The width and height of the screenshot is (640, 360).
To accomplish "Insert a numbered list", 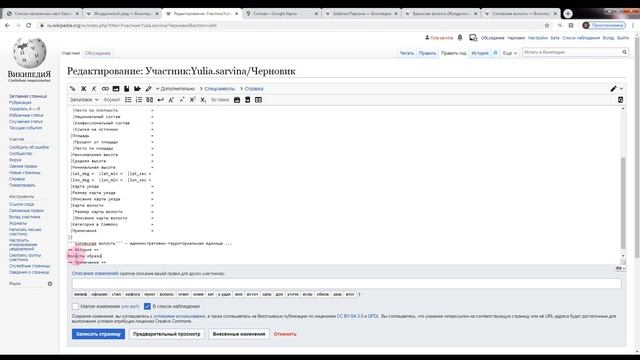I will 139,100.
